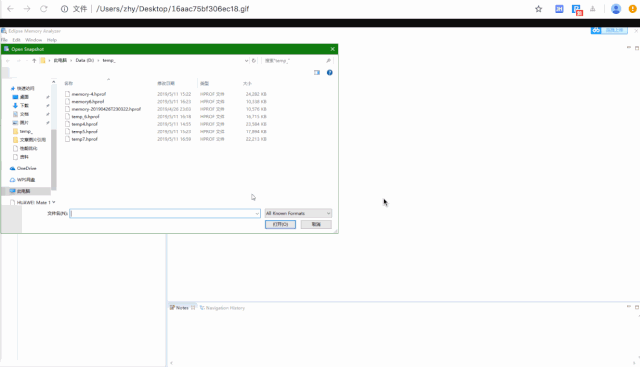The height and width of the screenshot is (367, 640).
Task: Click the search magnifier icon in the dialog
Action: (329, 60)
